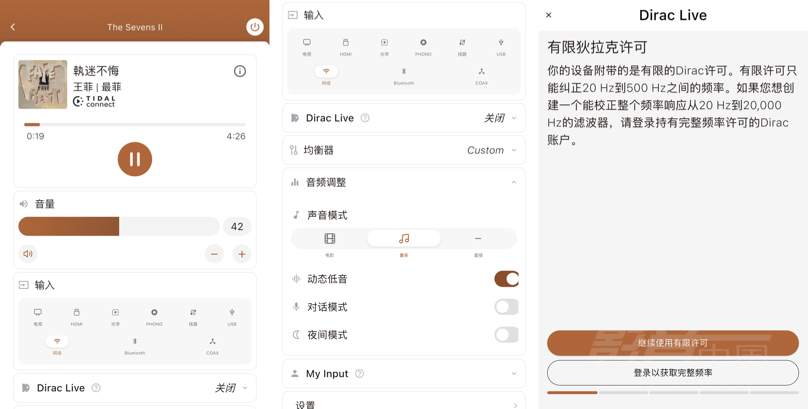Open the 均衡器 Custom dropdown

pyautogui.click(x=492, y=150)
